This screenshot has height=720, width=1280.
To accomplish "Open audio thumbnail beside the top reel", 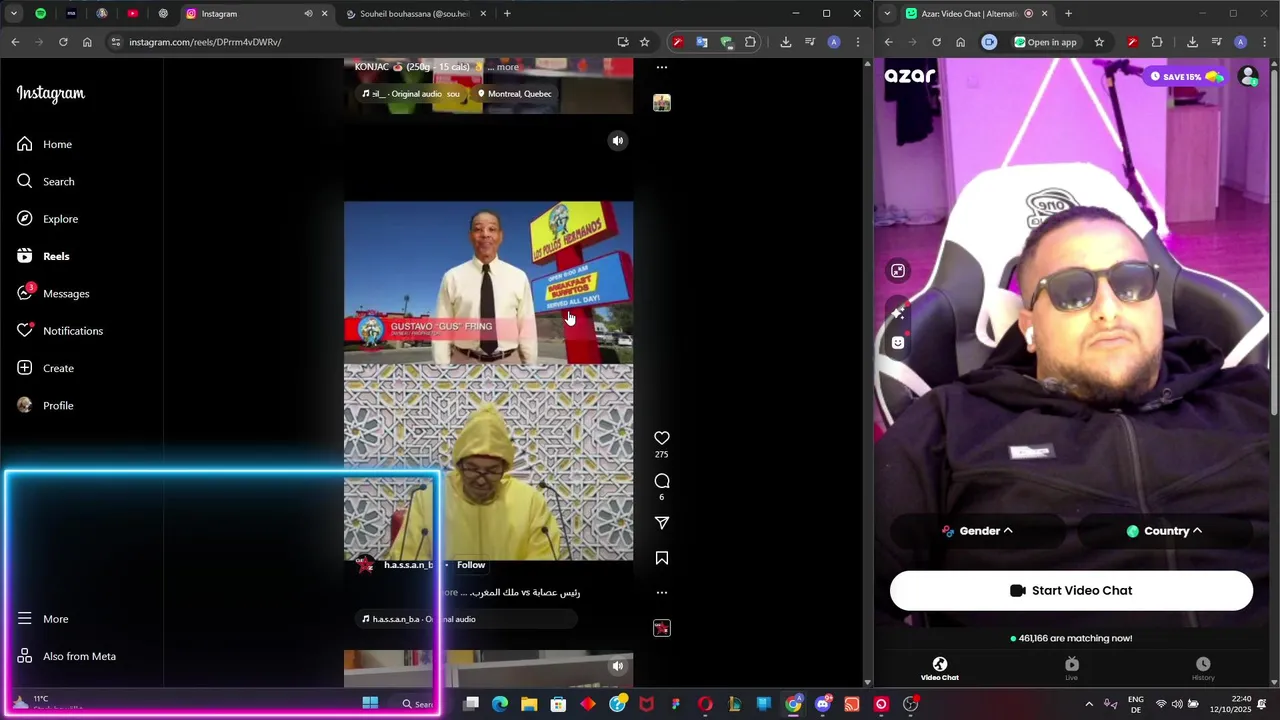I will click(x=662, y=103).
